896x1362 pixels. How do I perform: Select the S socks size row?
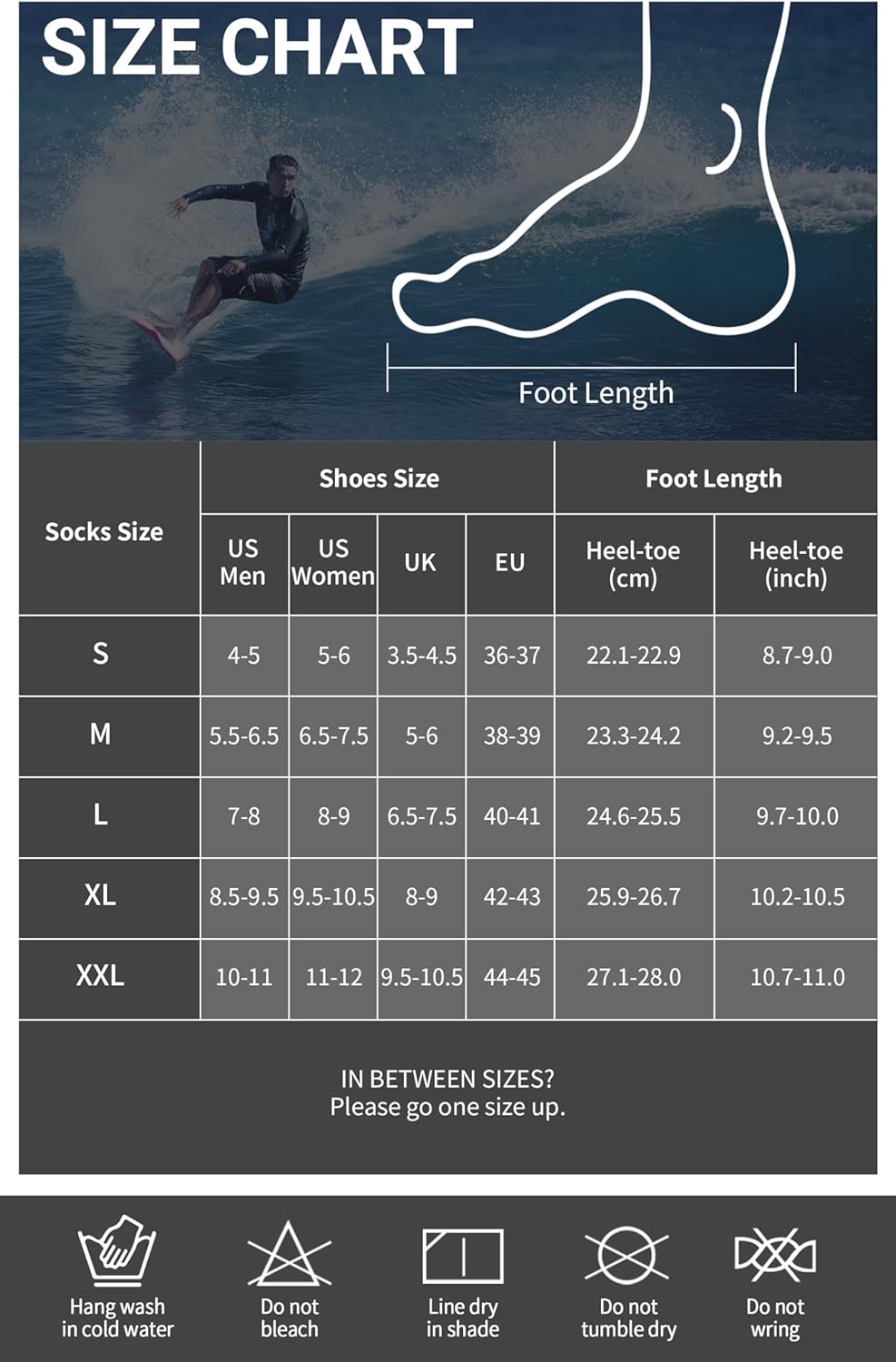(101, 654)
